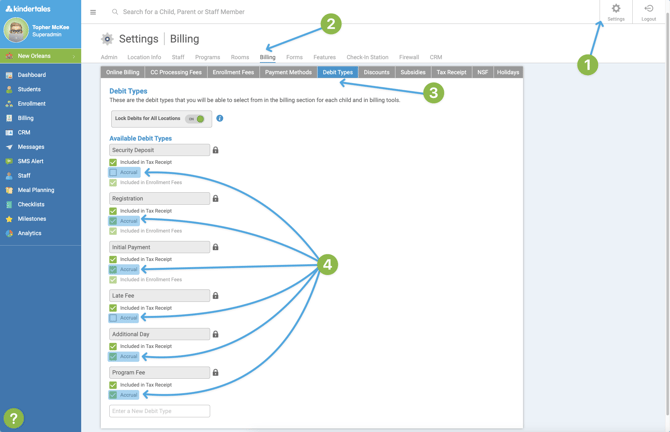Click the info icon near Lock Debits
The height and width of the screenshot is (432, 670).
click(x=220, y=119)
